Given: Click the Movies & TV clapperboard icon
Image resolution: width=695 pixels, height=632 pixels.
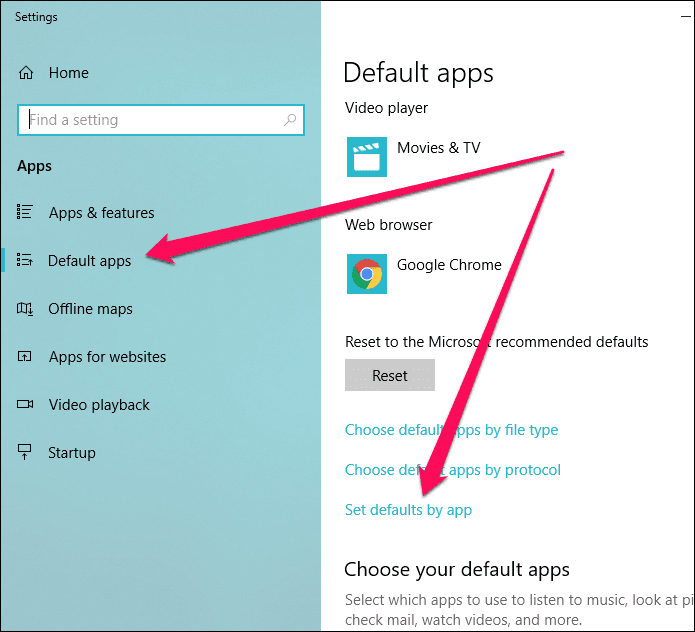Looking at the screenshot, I should pos(367,157).
